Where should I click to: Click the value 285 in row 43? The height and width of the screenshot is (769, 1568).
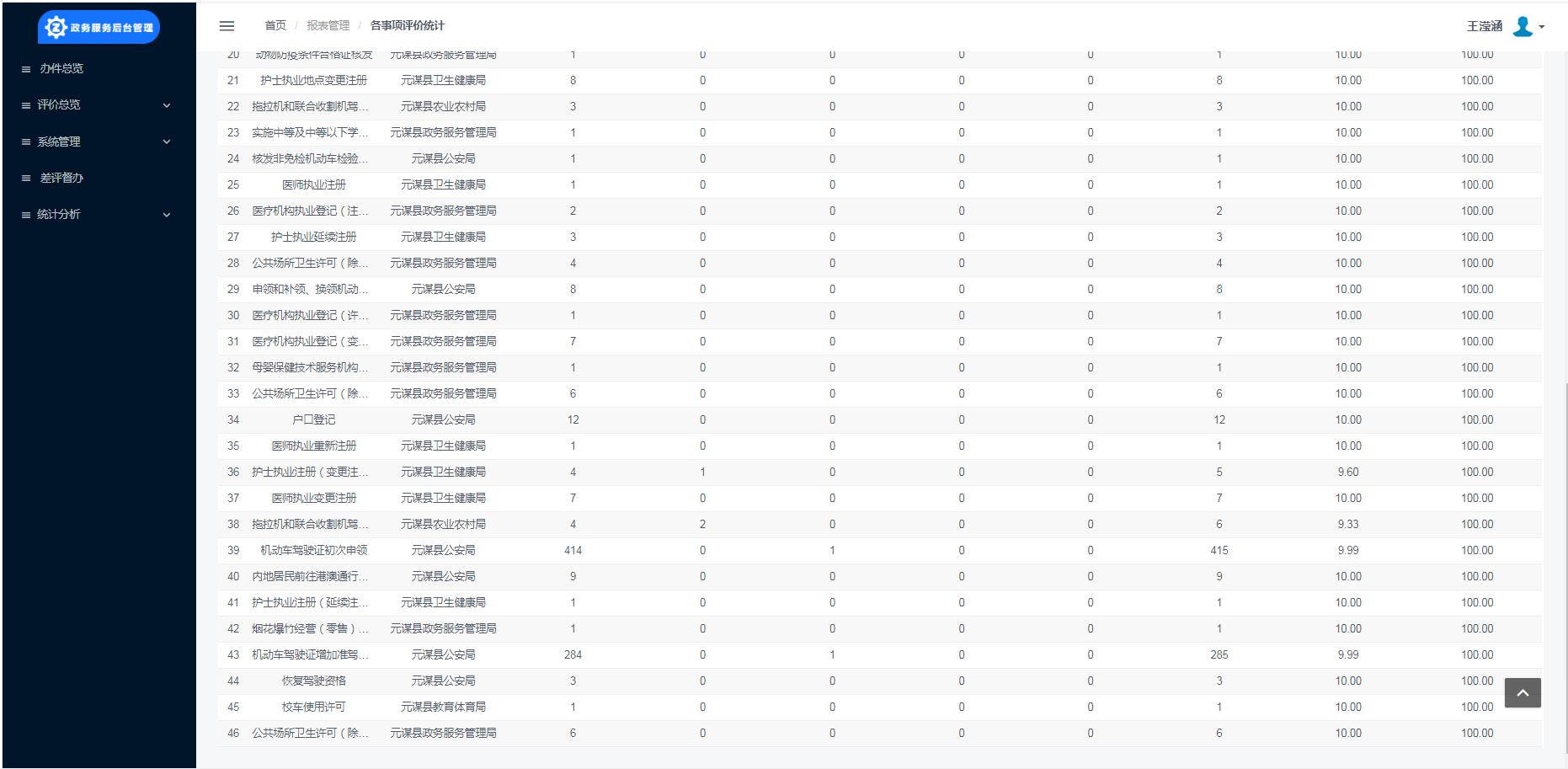pyautogui.click(x=1219, y=655)
